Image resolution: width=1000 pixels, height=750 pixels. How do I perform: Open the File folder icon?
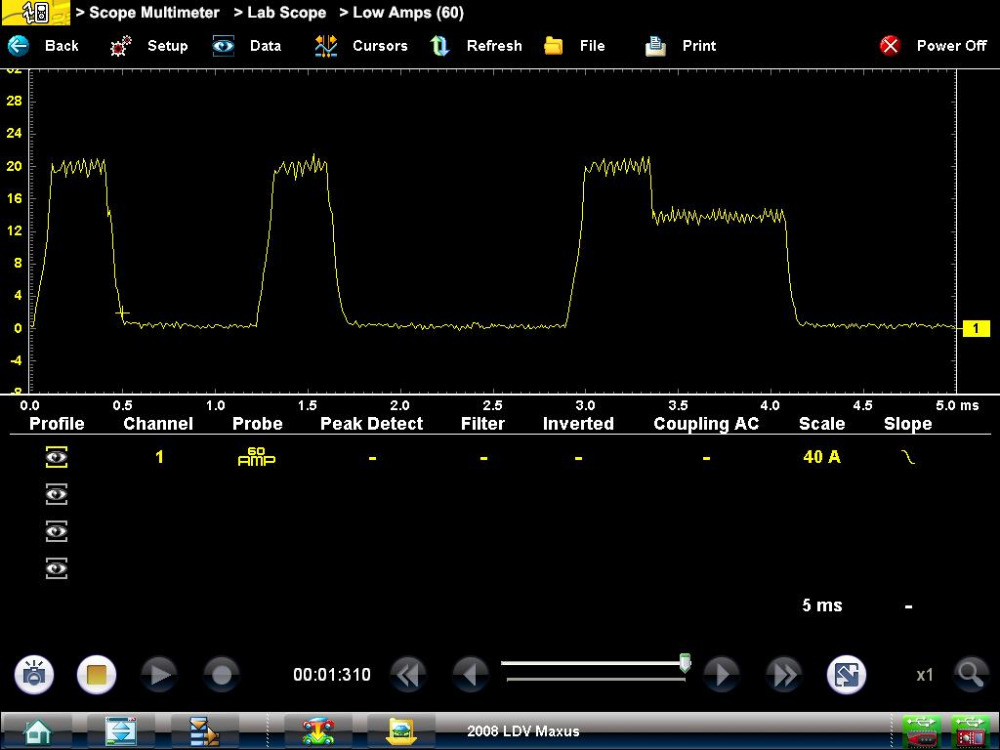(x=553, y=46)
